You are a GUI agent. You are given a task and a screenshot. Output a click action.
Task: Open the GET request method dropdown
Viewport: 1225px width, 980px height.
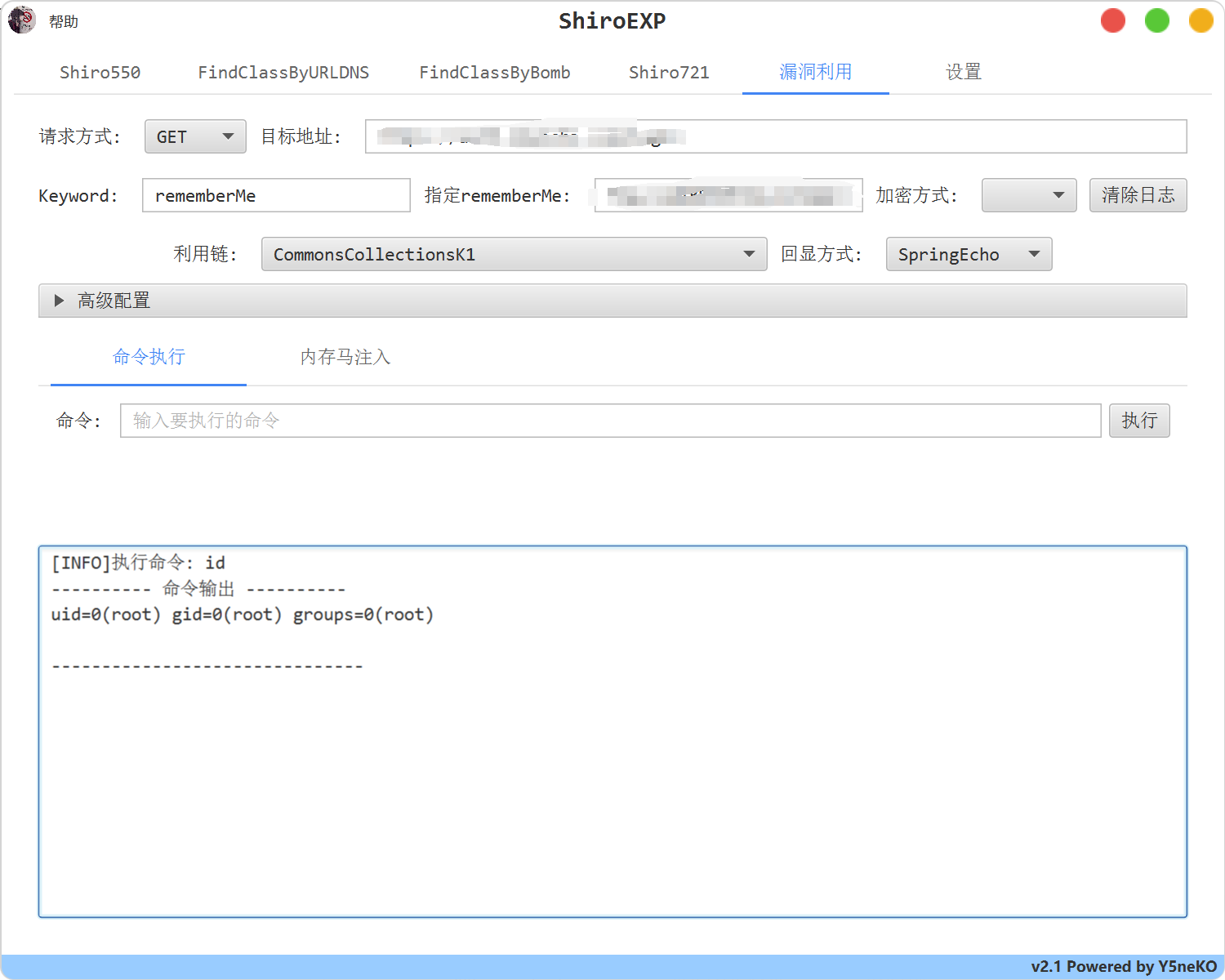tap(195, 136)
